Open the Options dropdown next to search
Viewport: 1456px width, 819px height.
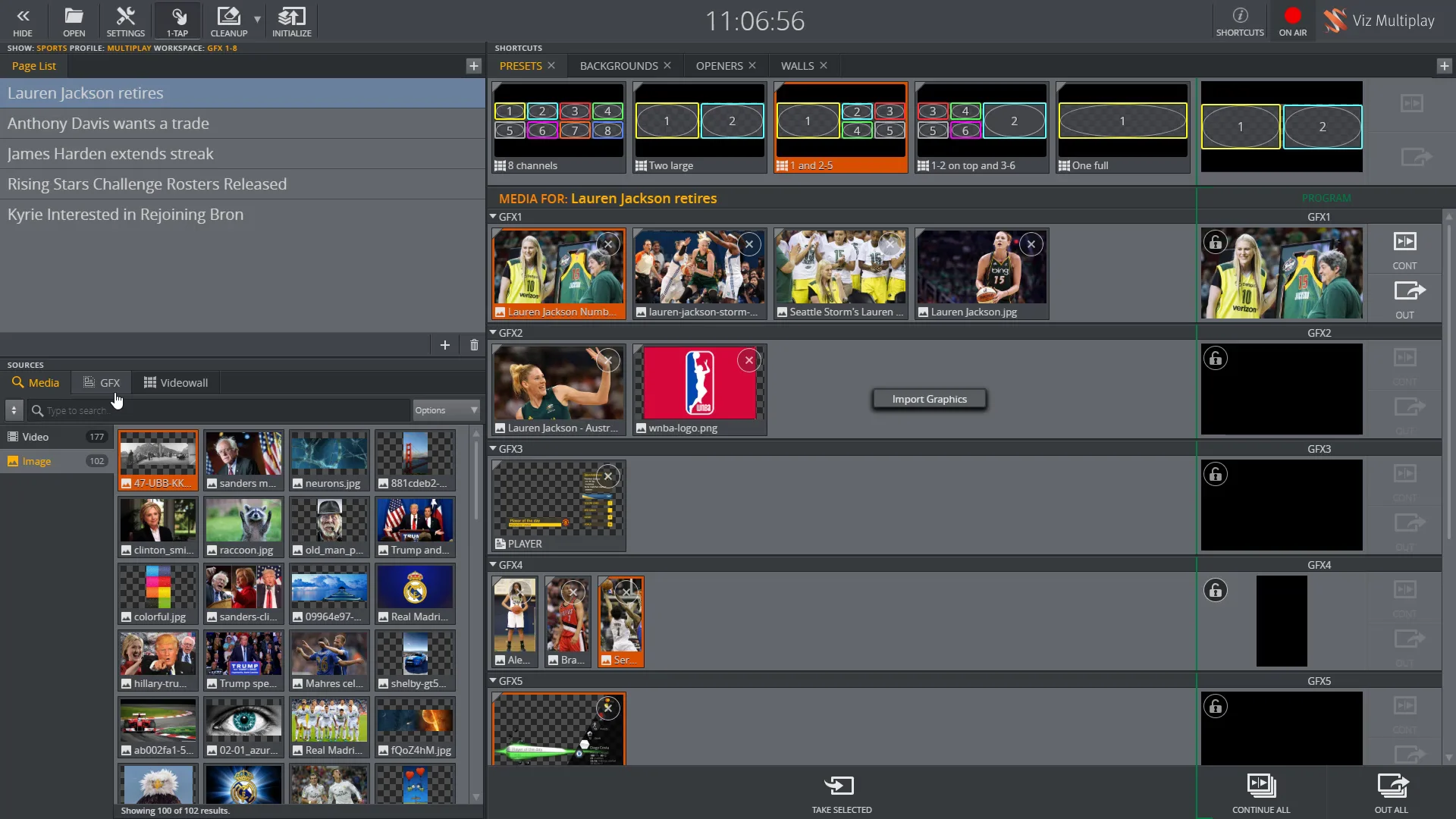tap(444, 410)
